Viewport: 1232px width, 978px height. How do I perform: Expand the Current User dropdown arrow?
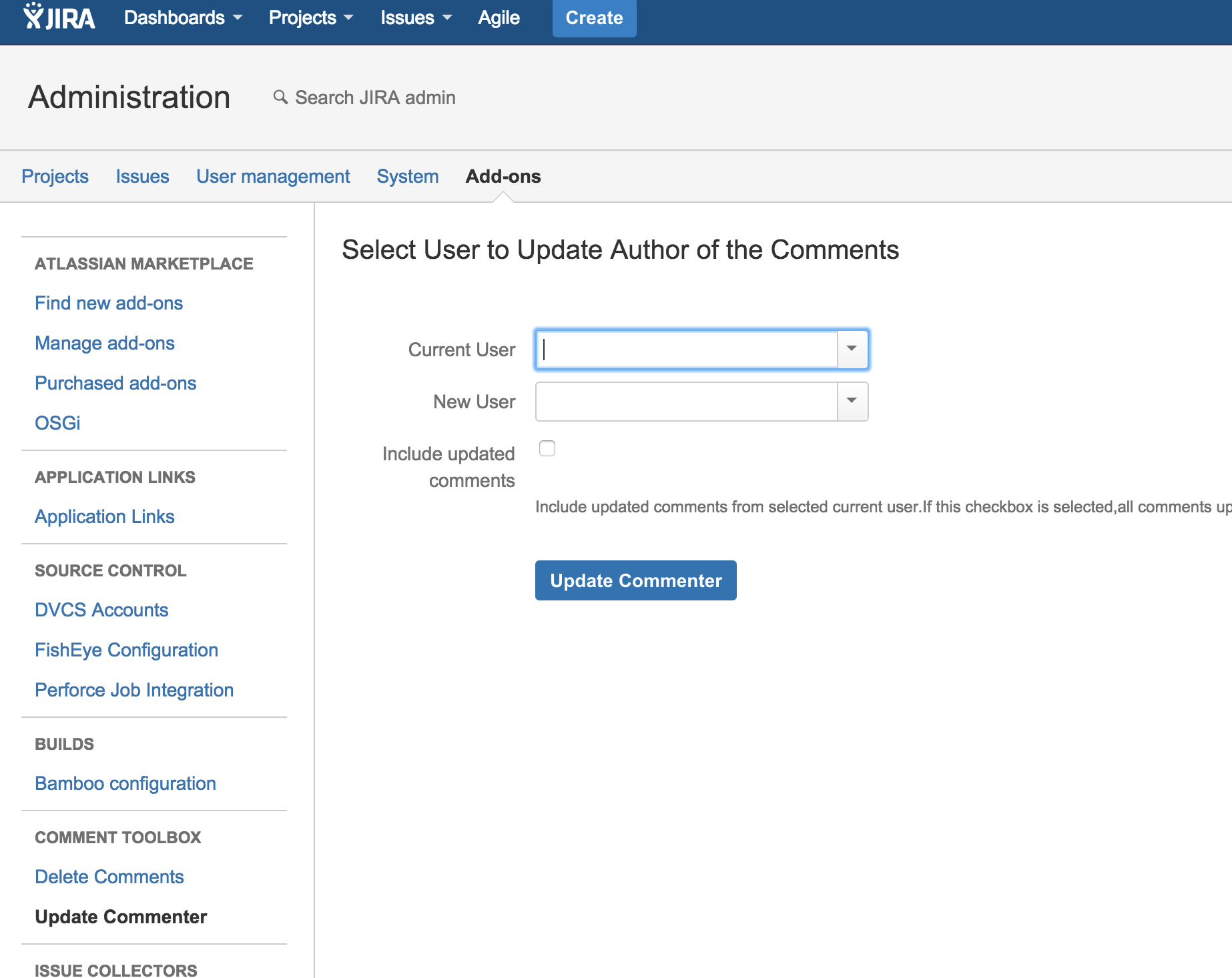pos(852,349)
